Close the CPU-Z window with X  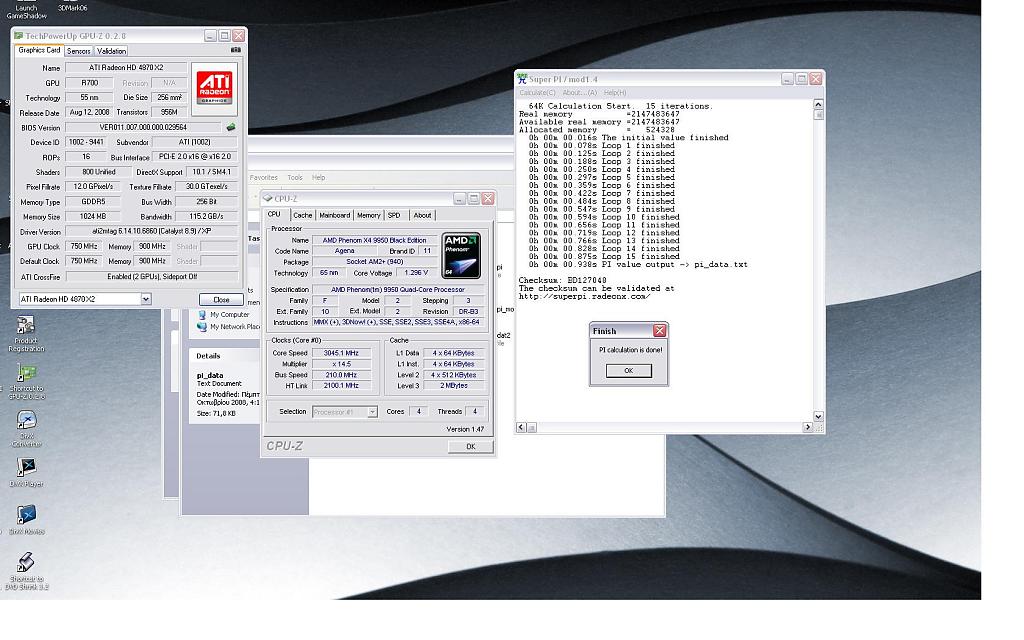(488, 198)
